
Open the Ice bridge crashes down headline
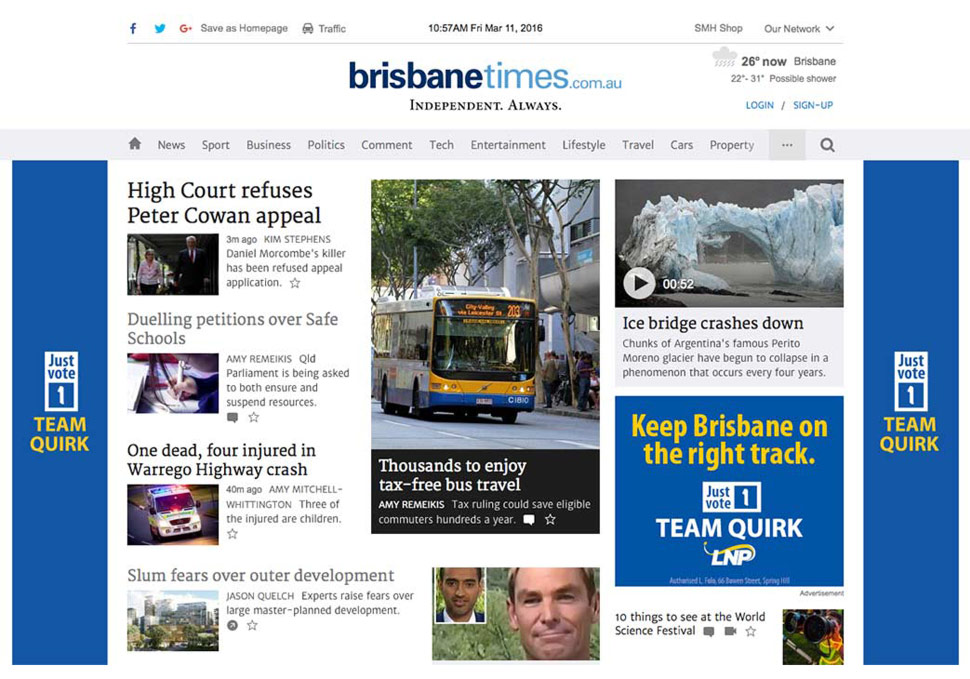(713, 323)
